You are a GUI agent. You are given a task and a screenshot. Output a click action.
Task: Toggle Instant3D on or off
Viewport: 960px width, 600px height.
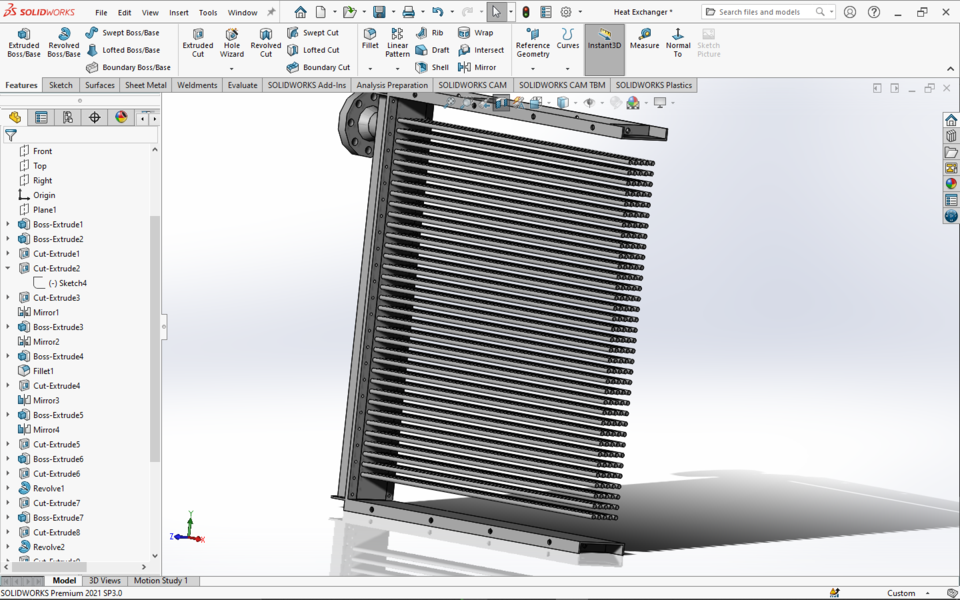pyautogui.click(x=603, y=40)
